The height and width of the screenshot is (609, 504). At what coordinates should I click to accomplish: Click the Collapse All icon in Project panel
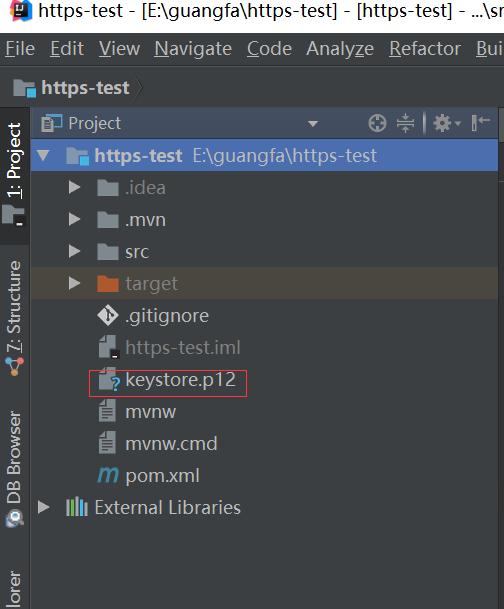405,124
